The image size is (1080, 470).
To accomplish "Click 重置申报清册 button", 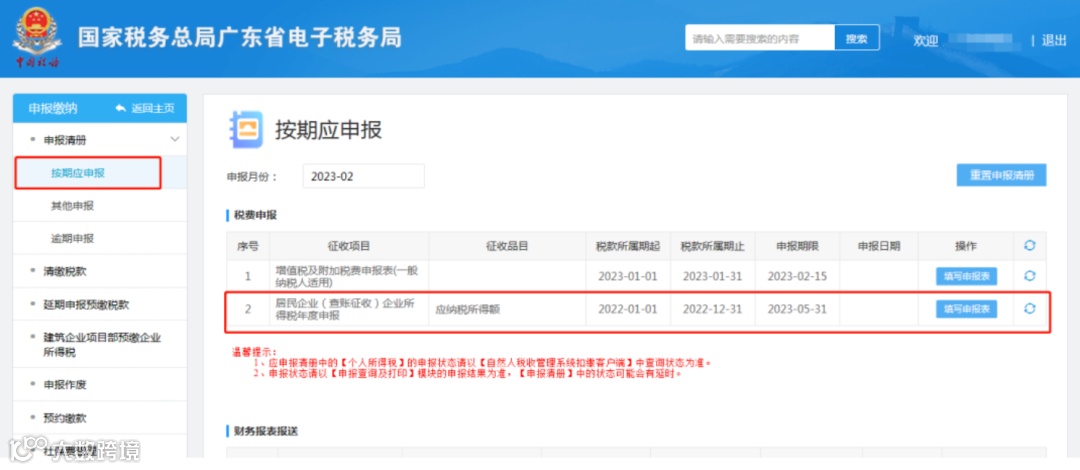I will 1001,176.
